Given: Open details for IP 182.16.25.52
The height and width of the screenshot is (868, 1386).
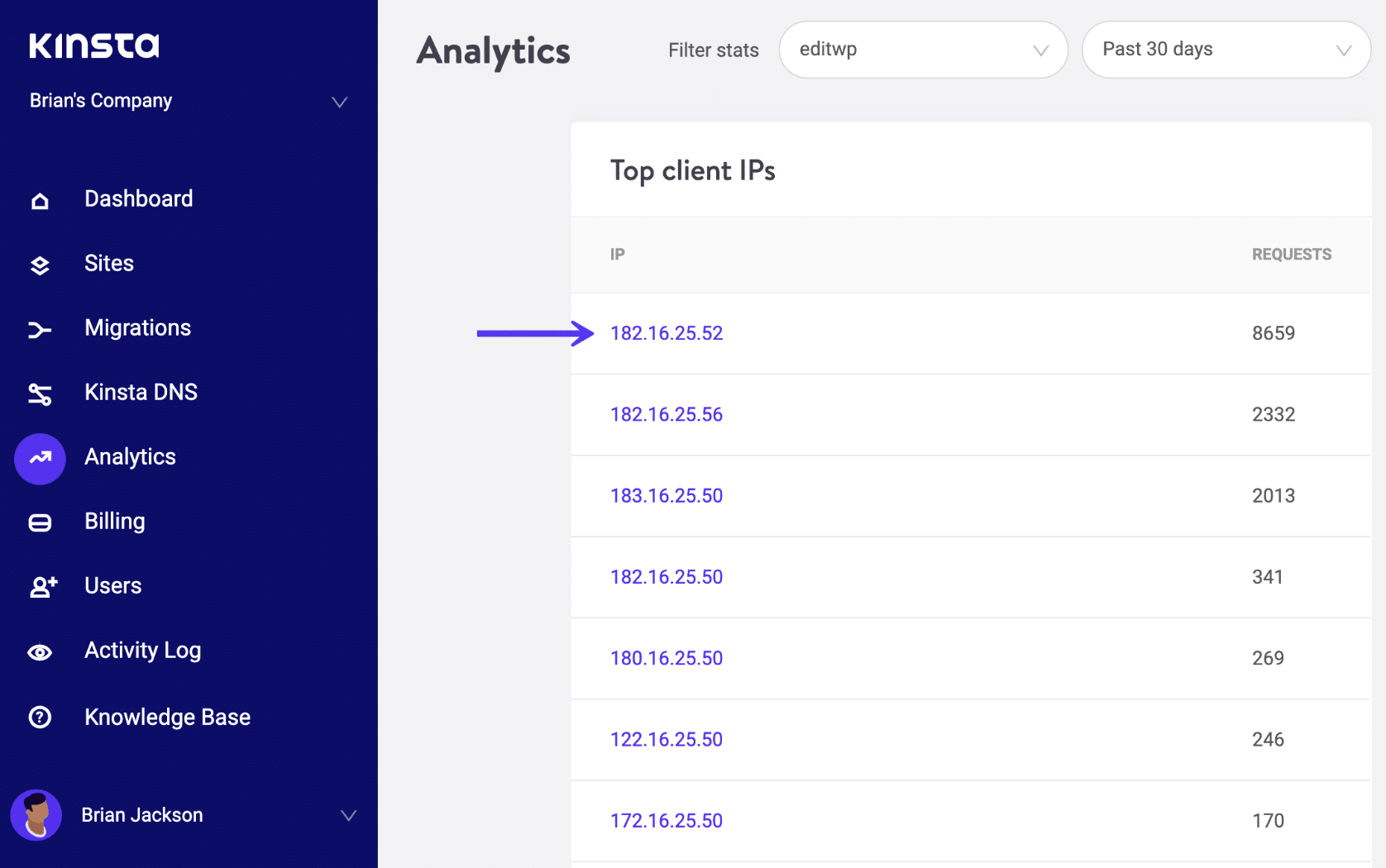Looking at the screenshot, I should 666,333.
